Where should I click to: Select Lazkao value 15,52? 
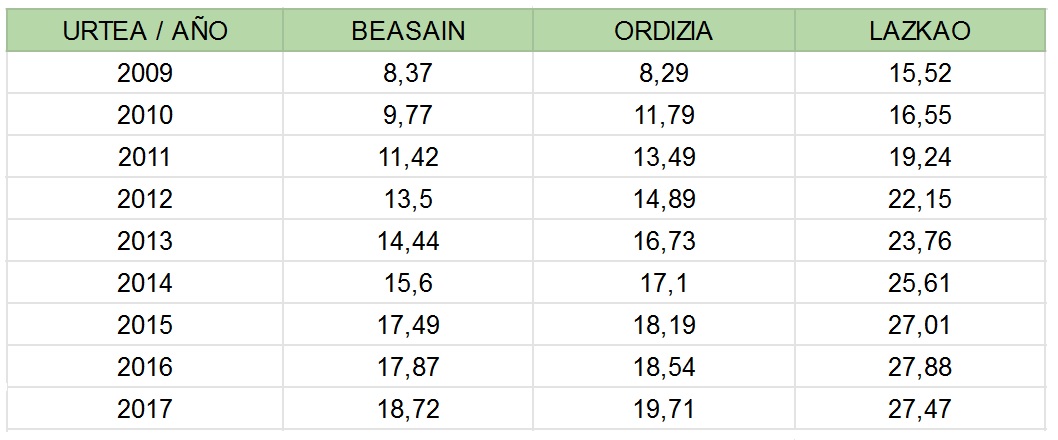pyautogui.click(x=920, y=73)
